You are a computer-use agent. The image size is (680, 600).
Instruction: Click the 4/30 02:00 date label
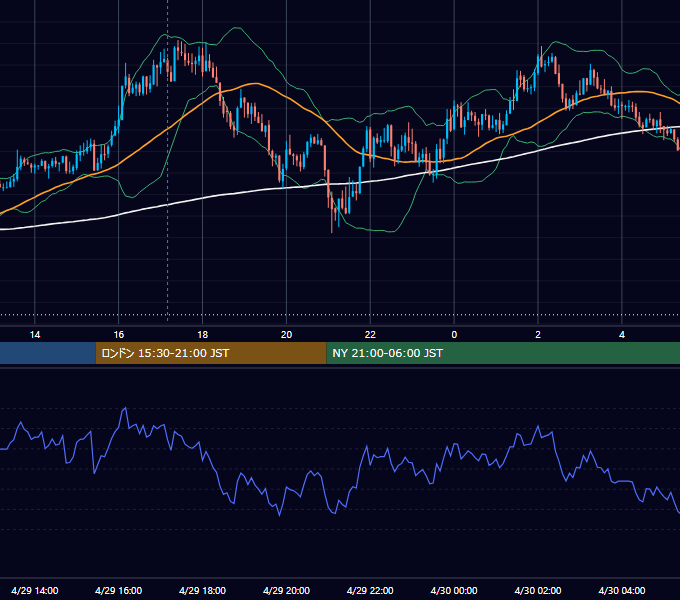tap(538, 590)
